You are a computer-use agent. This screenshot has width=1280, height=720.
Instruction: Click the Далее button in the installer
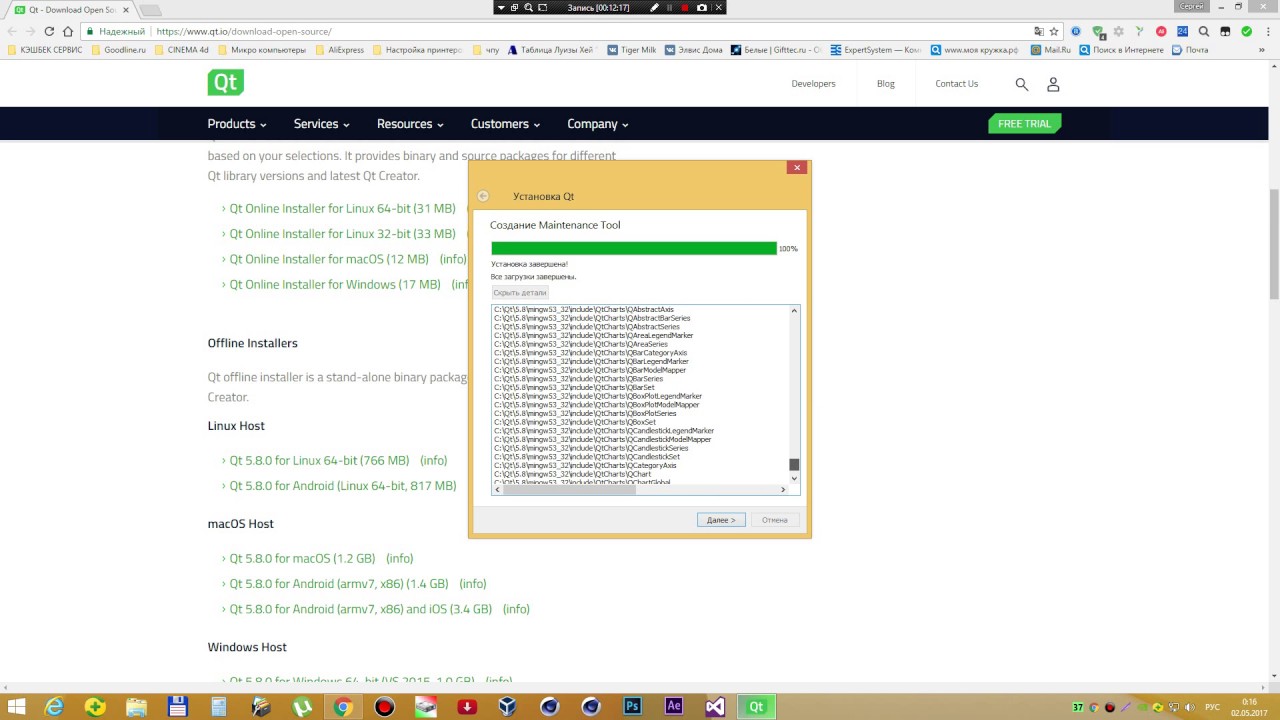click(x=721, y=520)
